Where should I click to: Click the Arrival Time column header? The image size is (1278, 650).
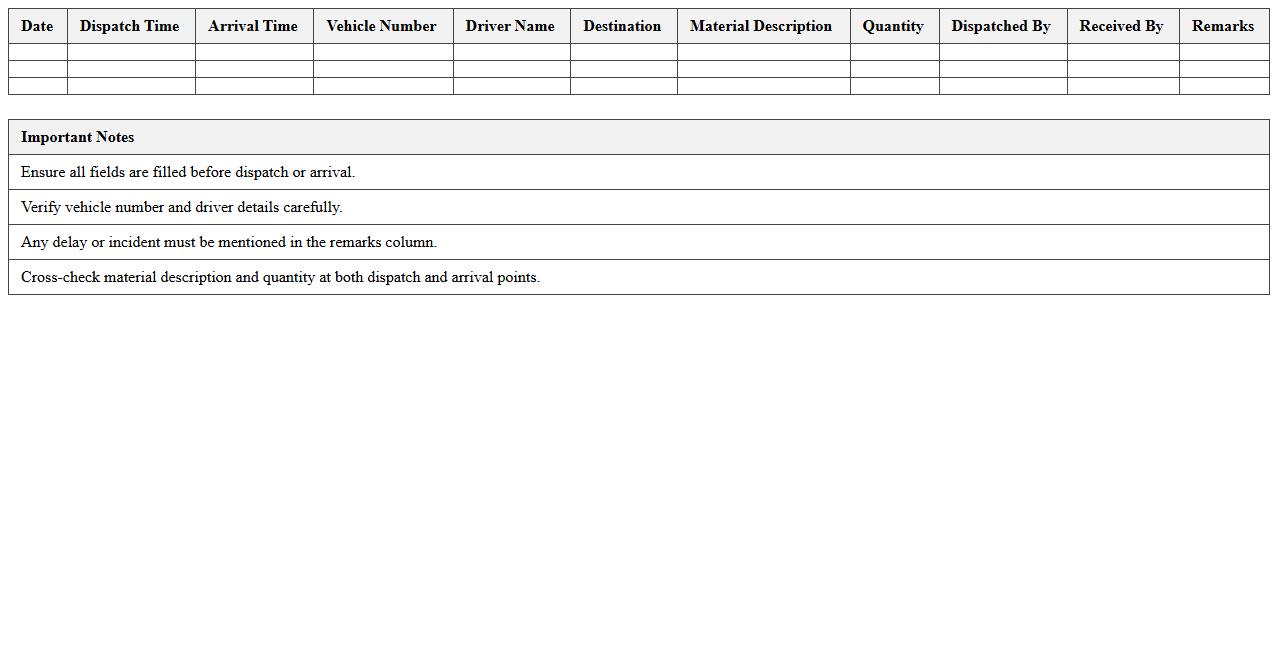pos(253,26)
